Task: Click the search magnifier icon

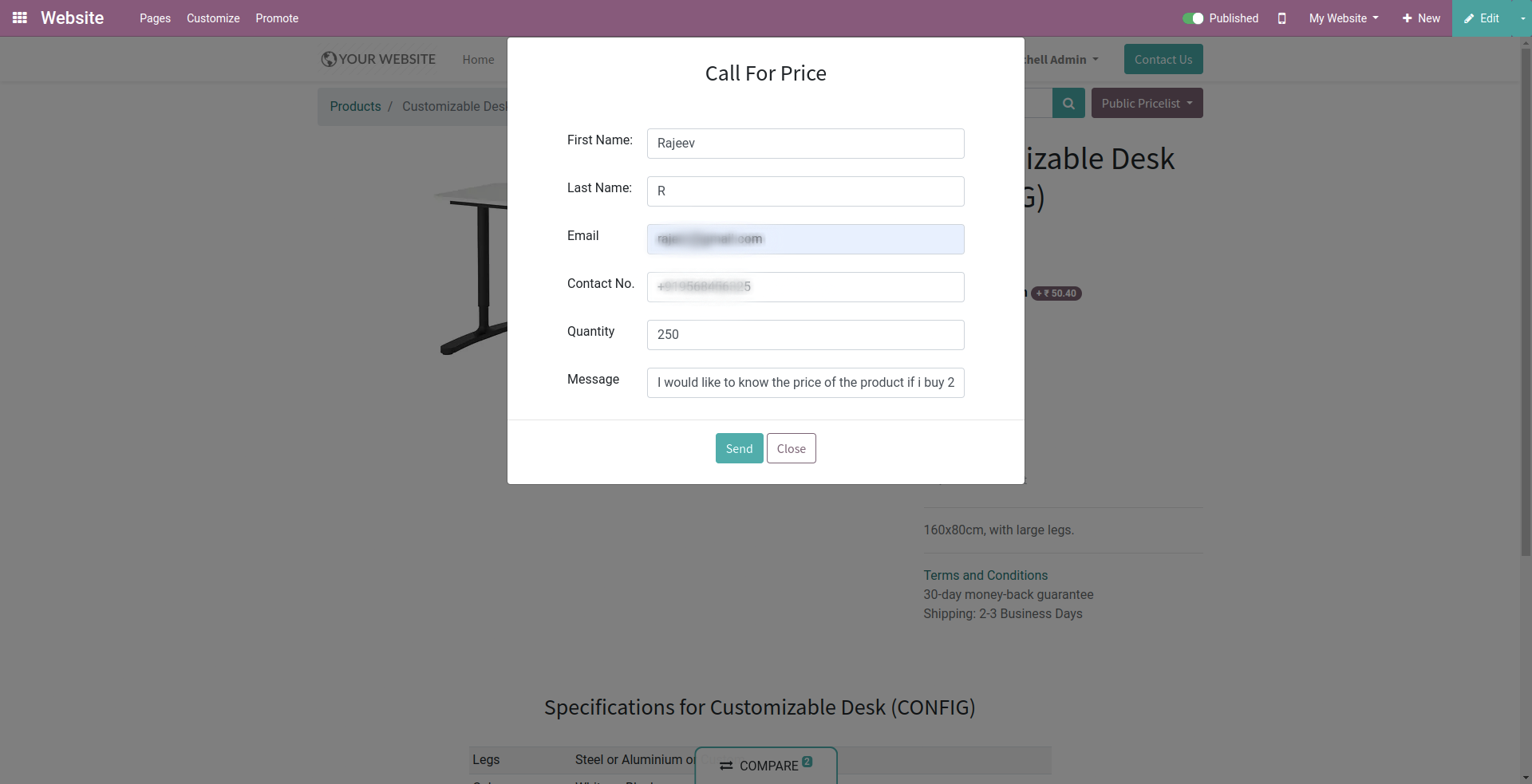Action: [x=1068, y=103]
